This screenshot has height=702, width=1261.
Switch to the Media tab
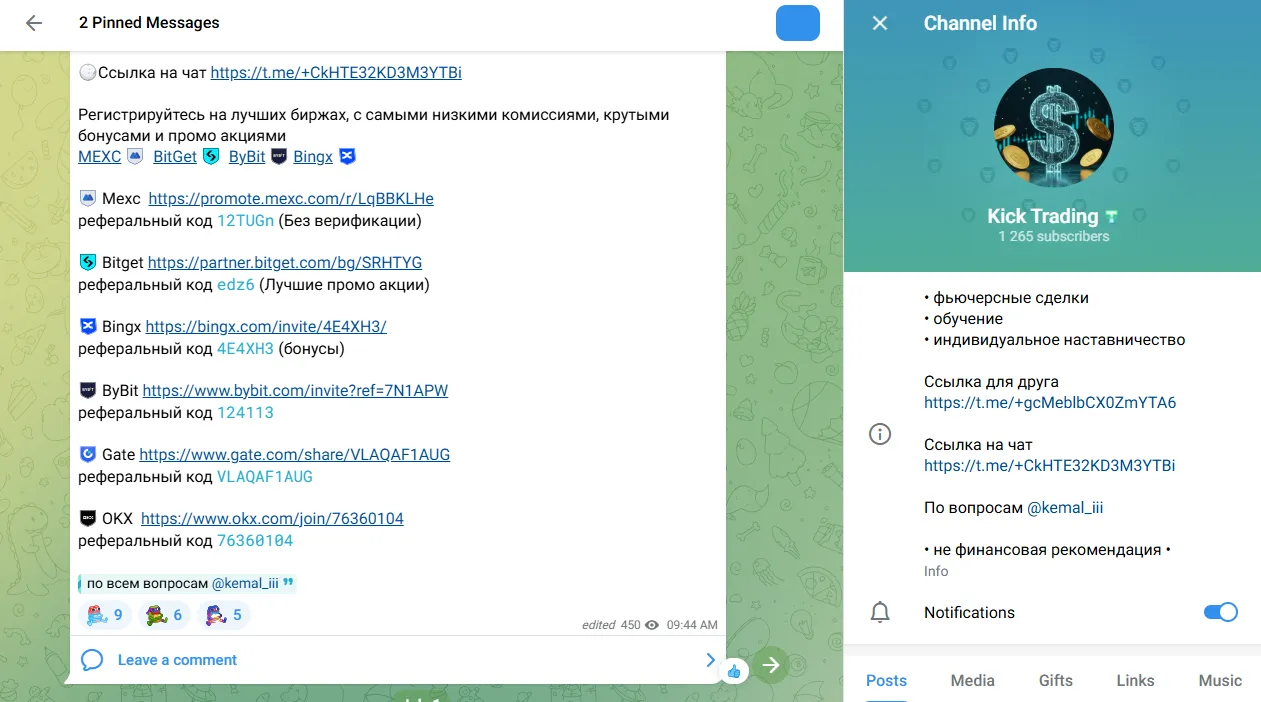[x=972, y=680]
